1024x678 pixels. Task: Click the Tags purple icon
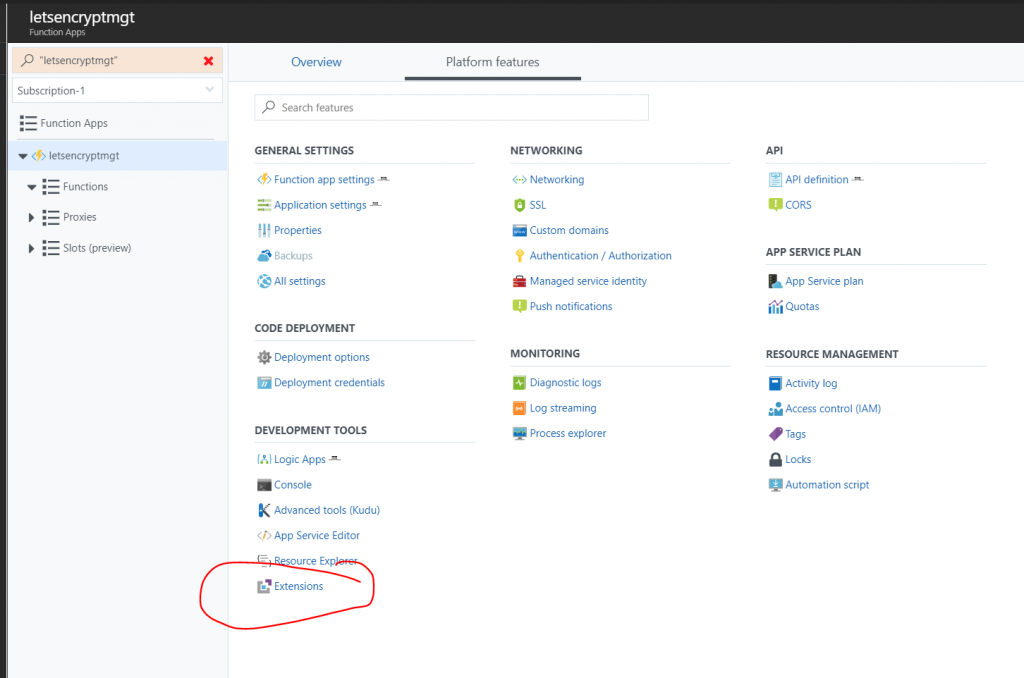click(775, 434)
